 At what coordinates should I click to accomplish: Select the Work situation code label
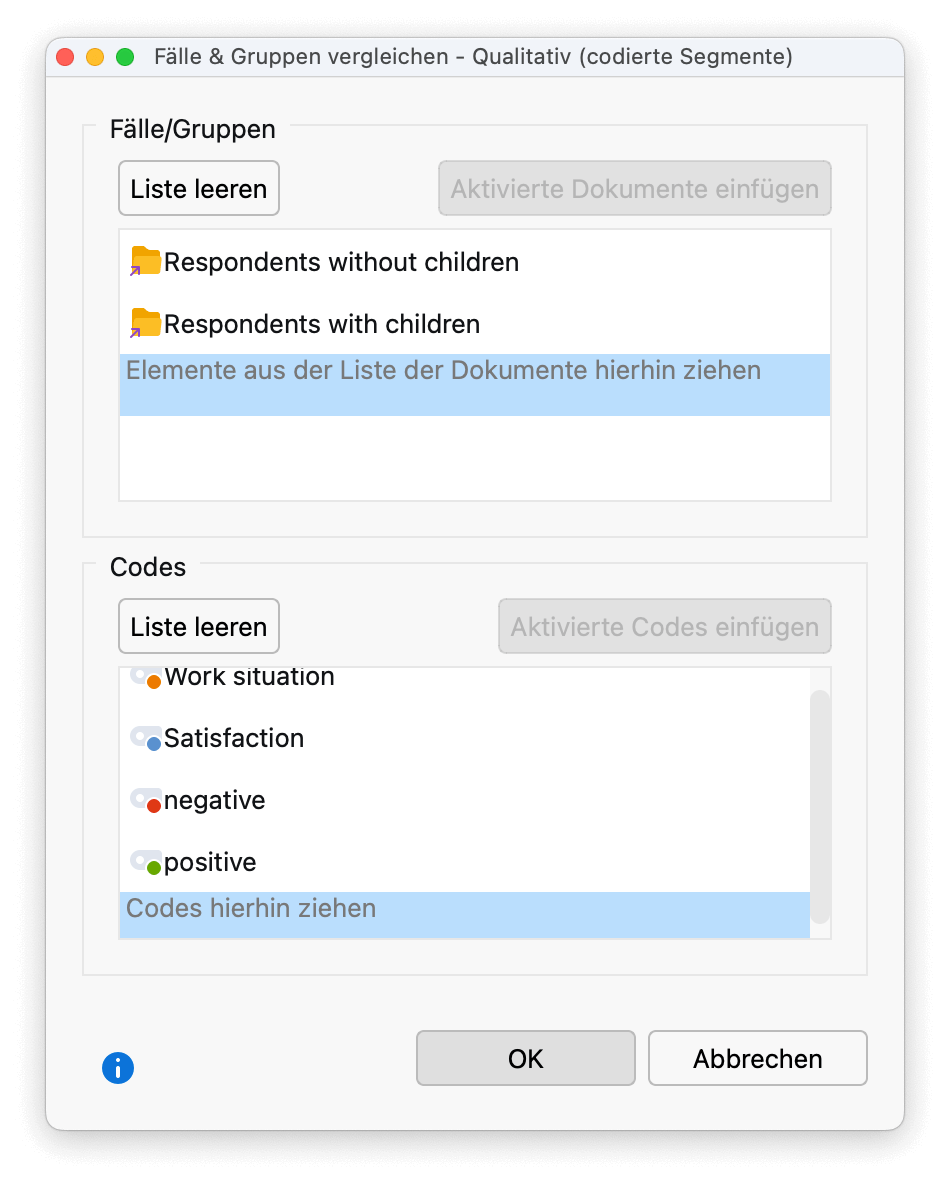tap(249, 678)
